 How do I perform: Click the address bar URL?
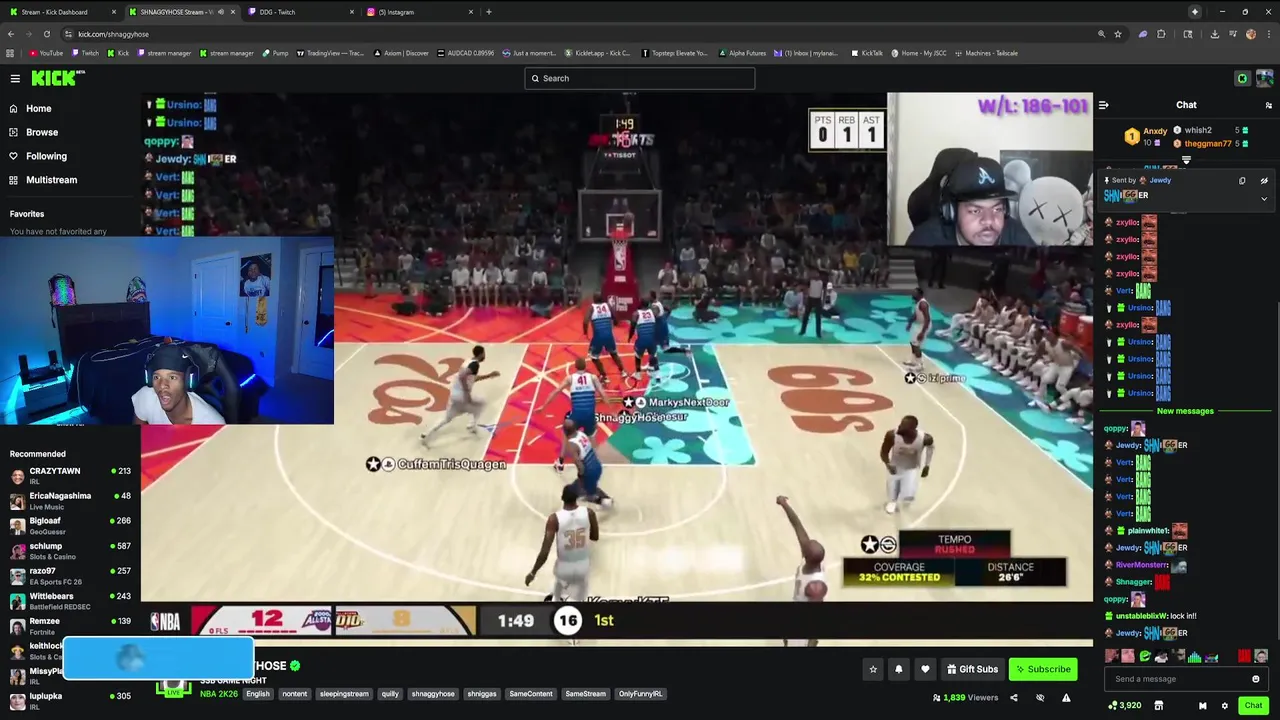point(113,34)
